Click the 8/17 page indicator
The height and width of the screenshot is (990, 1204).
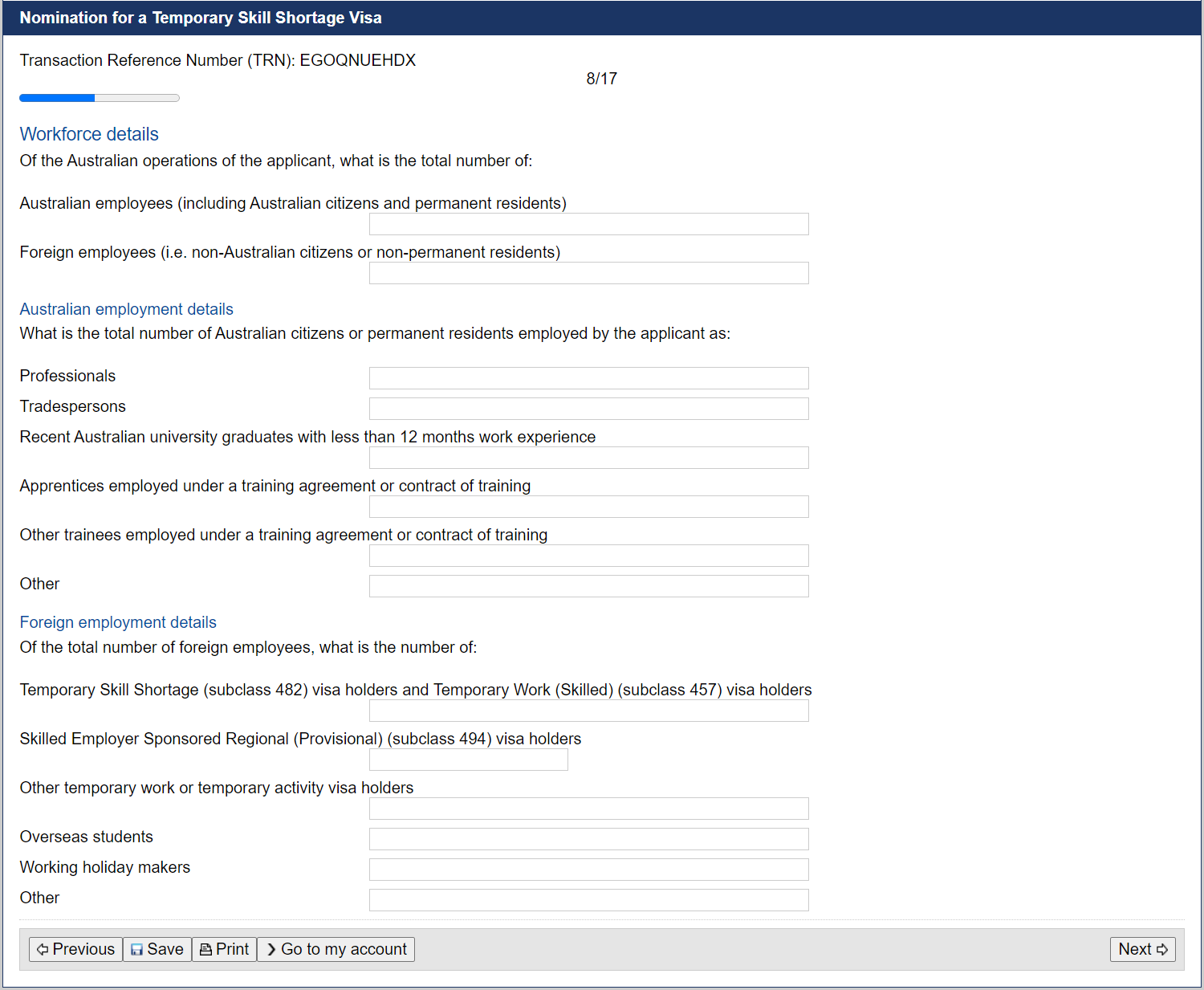[602, 79]
